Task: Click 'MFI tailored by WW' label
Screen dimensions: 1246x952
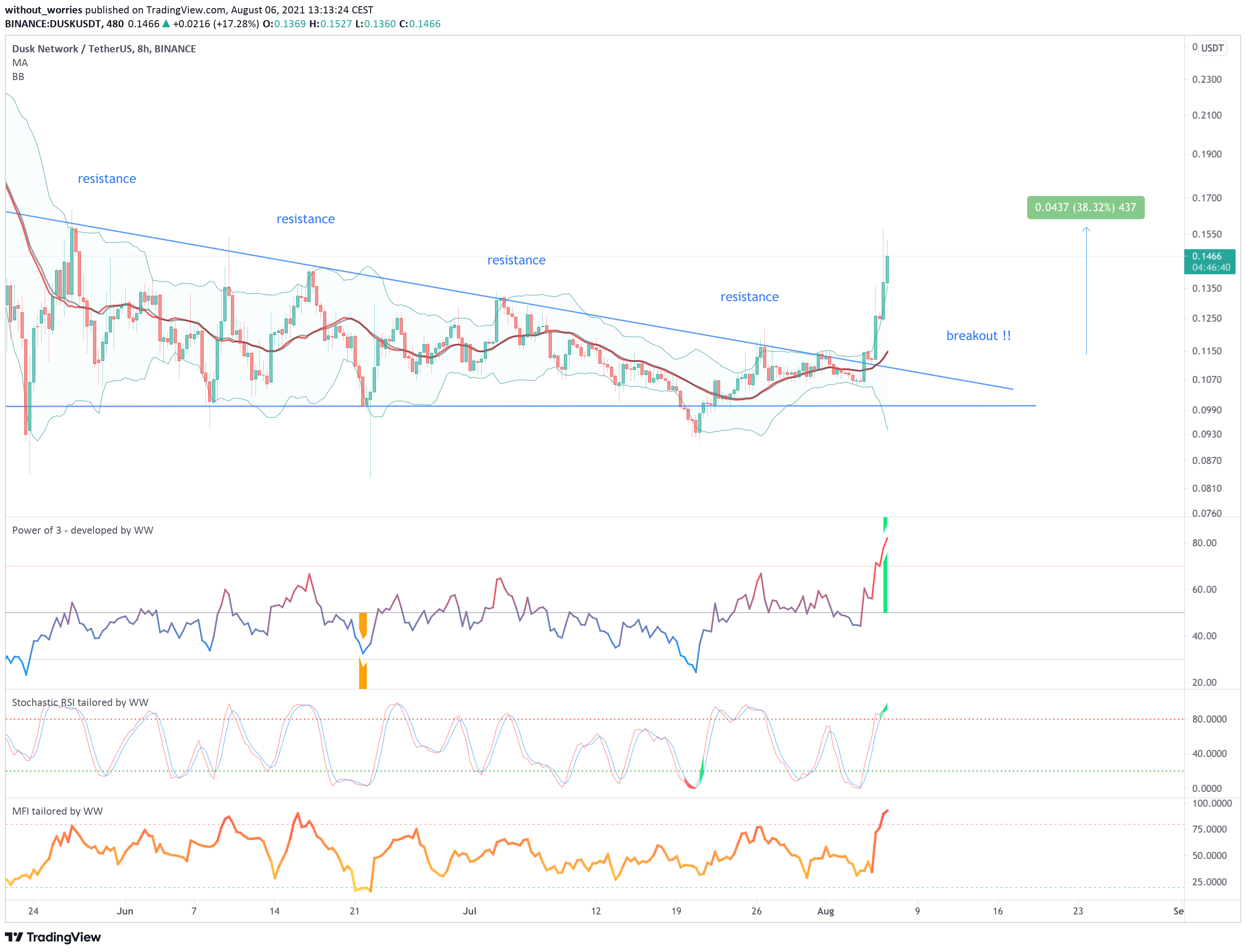Action: coord(57,811)
